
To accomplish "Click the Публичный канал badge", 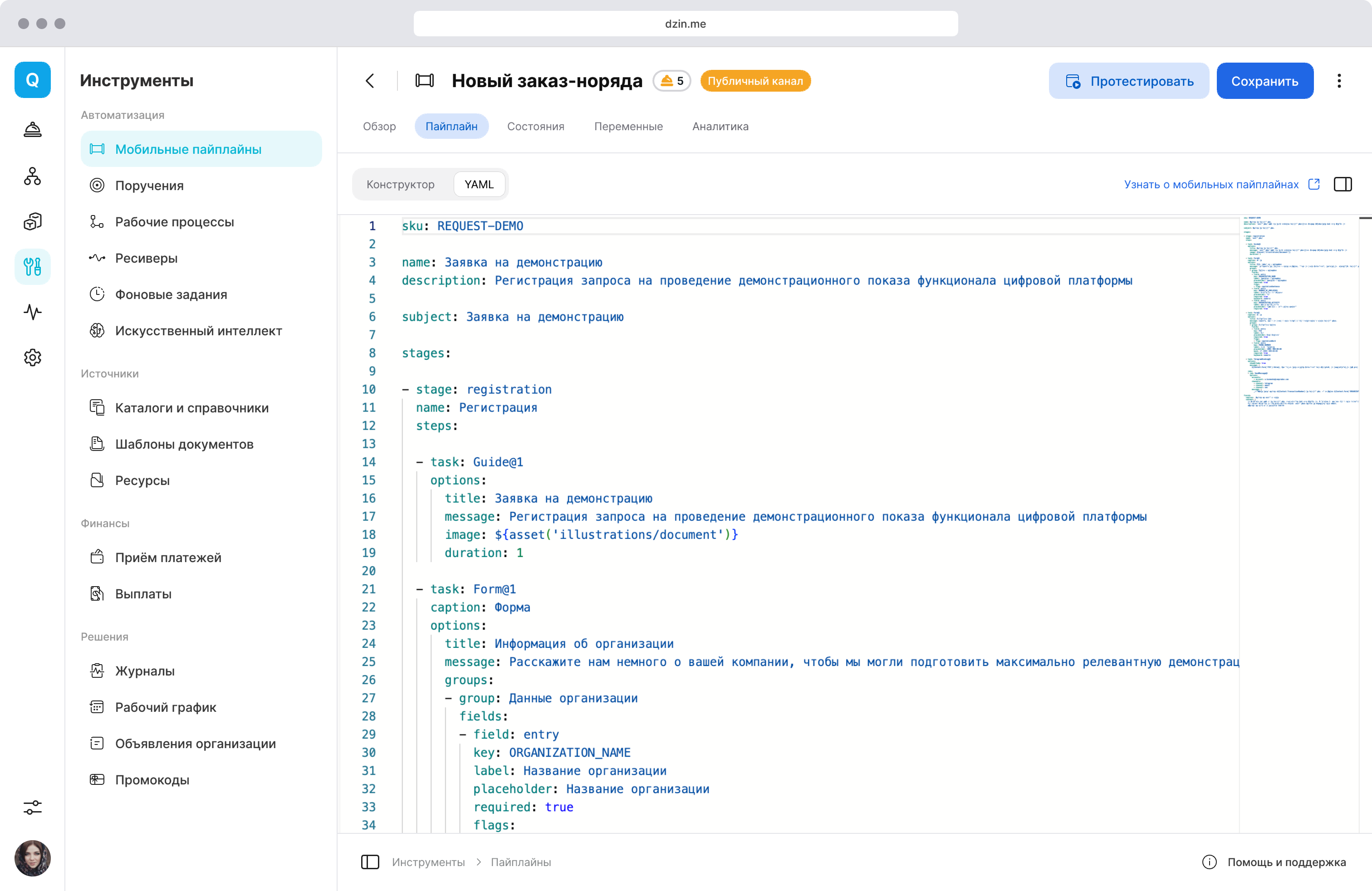I will [x=755, y=81].
